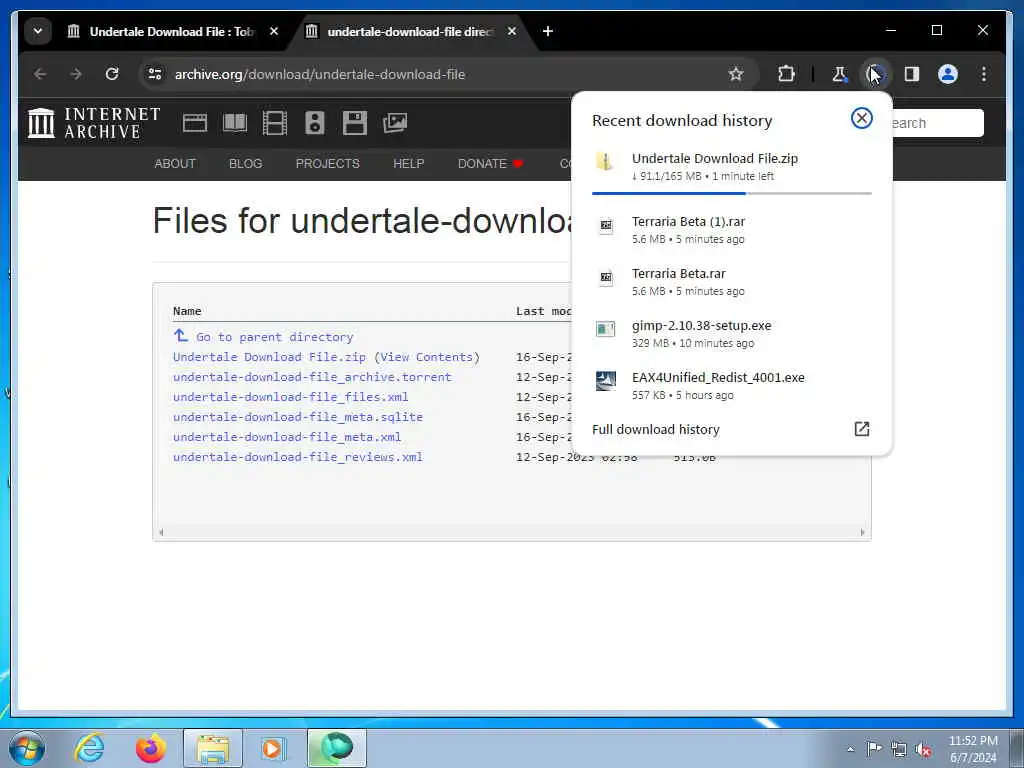View site information icon in address bar
Viewport: 1024px width, 768px height.
(x=155, y=74)
